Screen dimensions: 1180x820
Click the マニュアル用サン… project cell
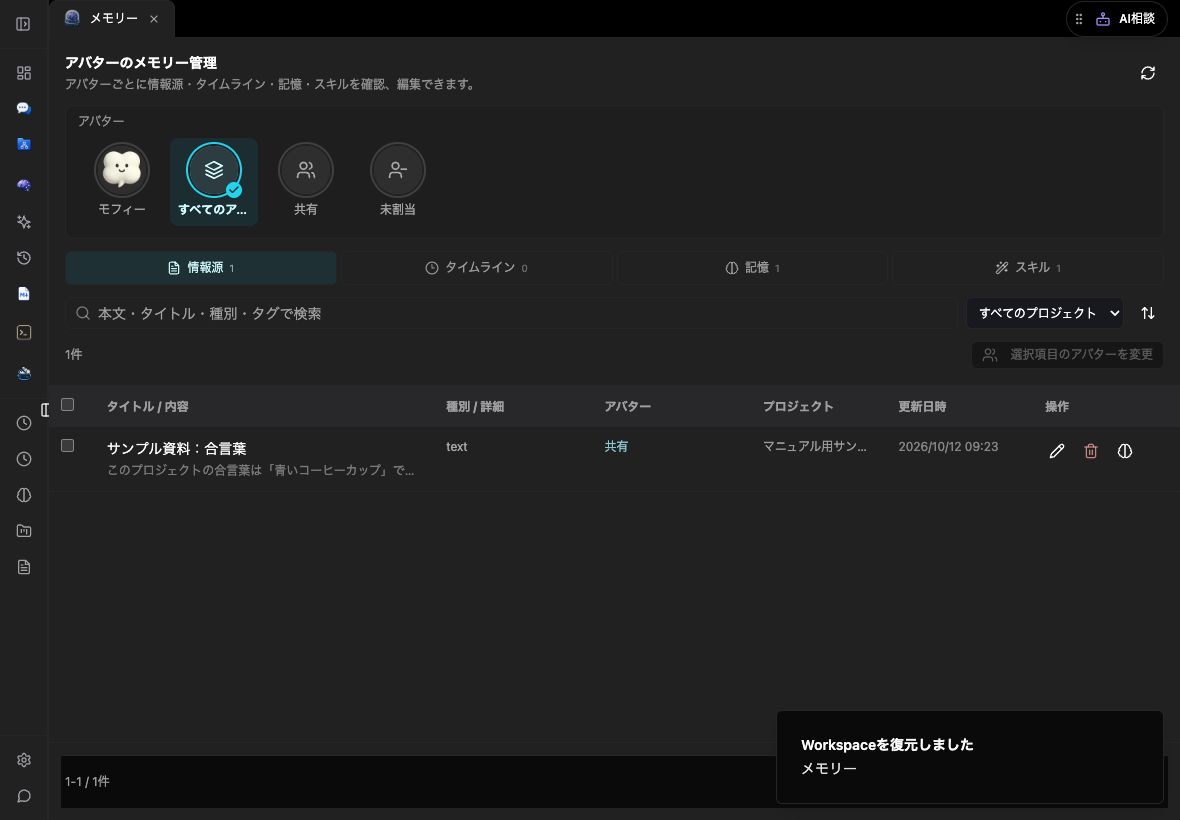click(814, 446)
